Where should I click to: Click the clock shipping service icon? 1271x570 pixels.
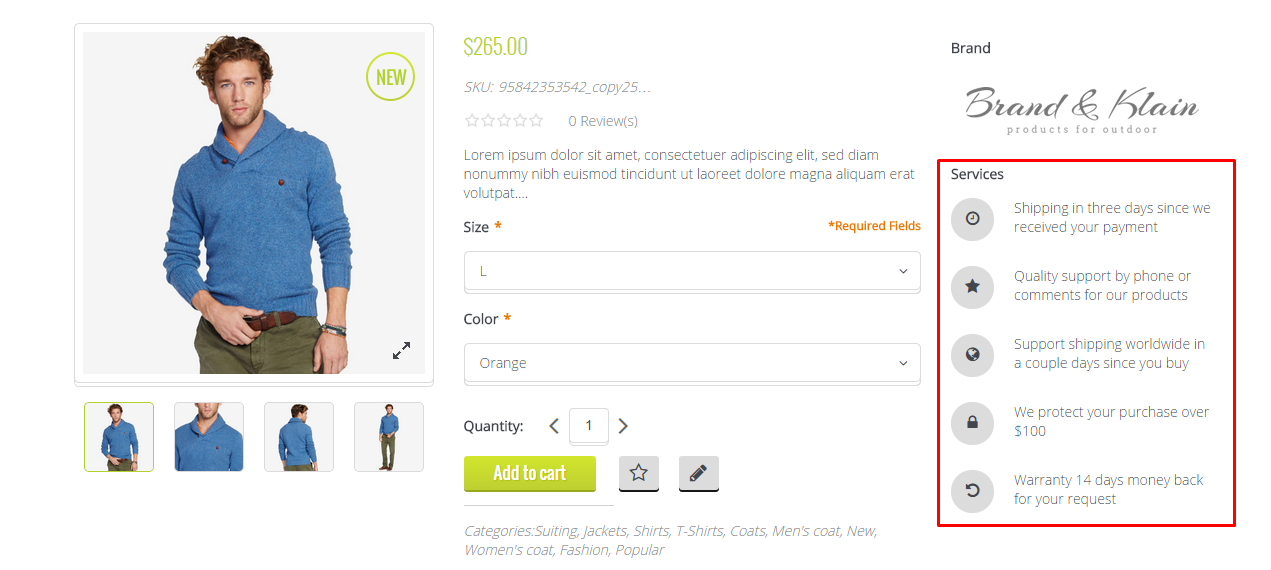click(x=972, y=219)
